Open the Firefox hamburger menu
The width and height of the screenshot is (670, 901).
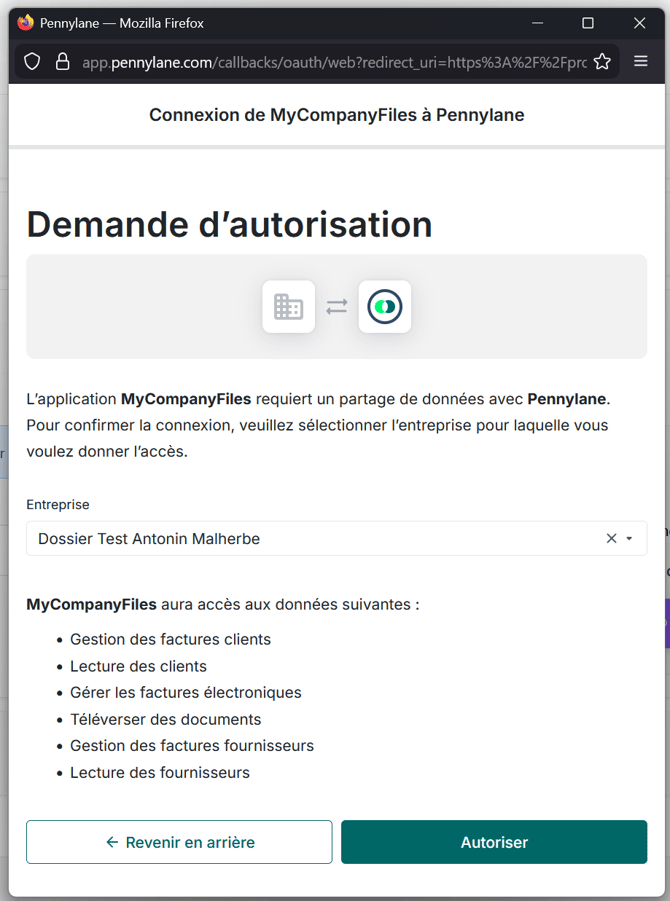640,61
